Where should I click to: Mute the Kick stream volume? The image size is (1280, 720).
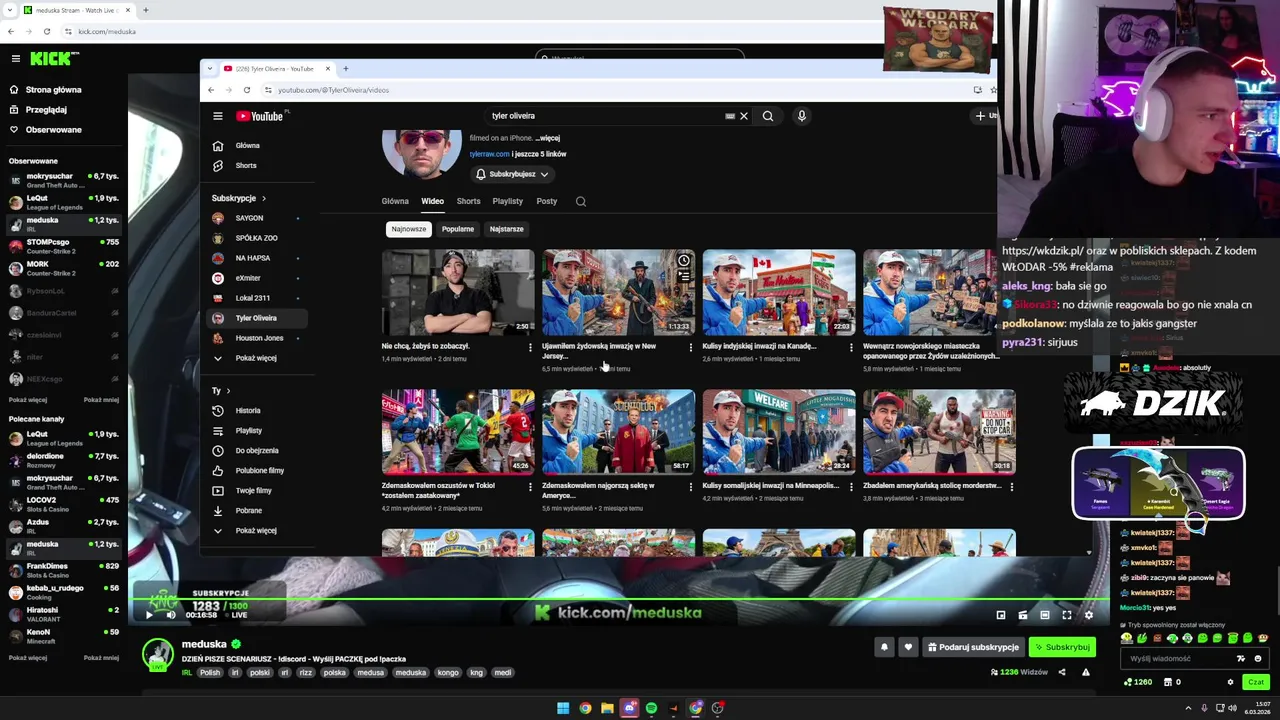pos(170,615)
